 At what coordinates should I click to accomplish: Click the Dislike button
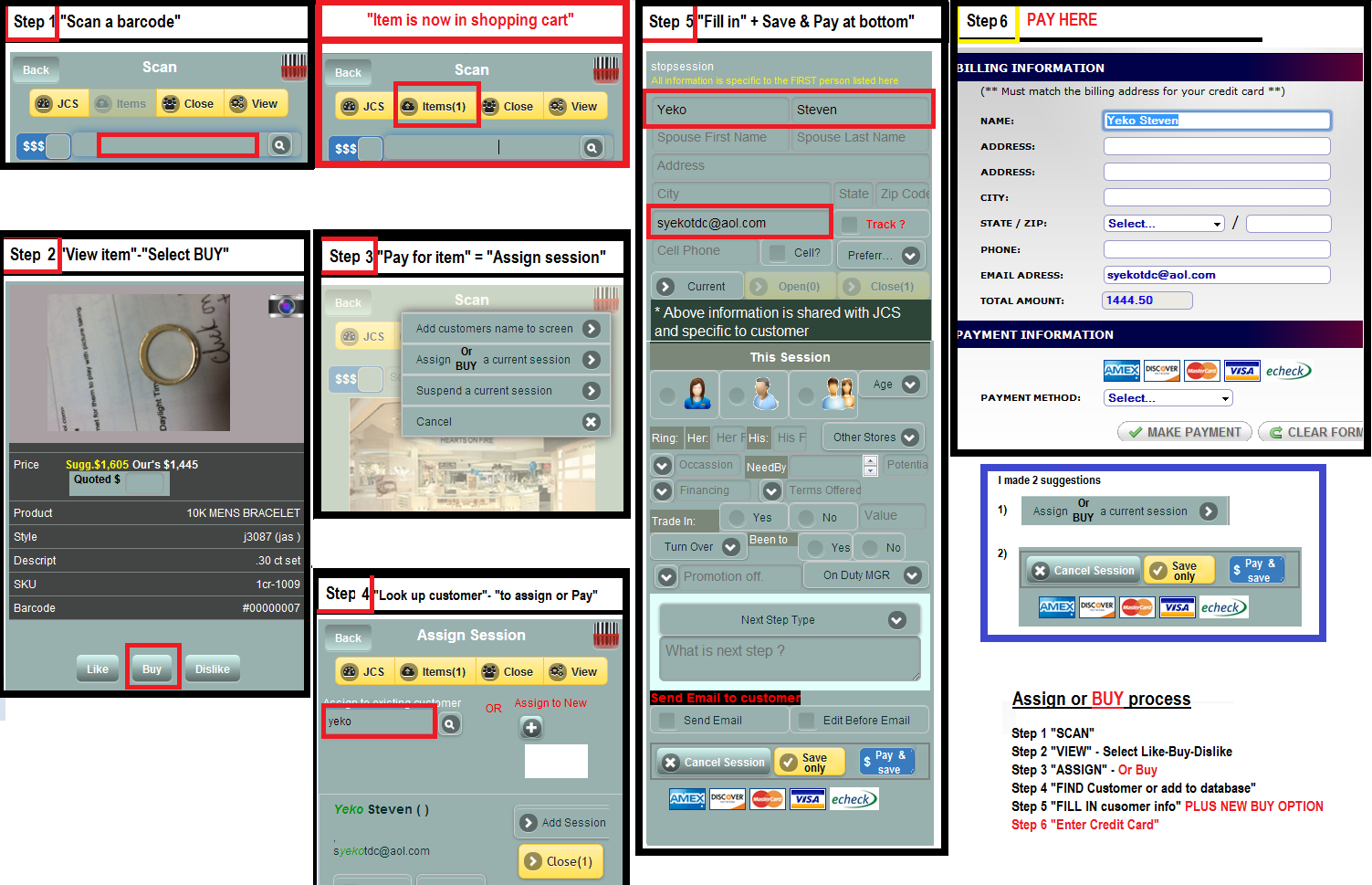pos(212,669)
